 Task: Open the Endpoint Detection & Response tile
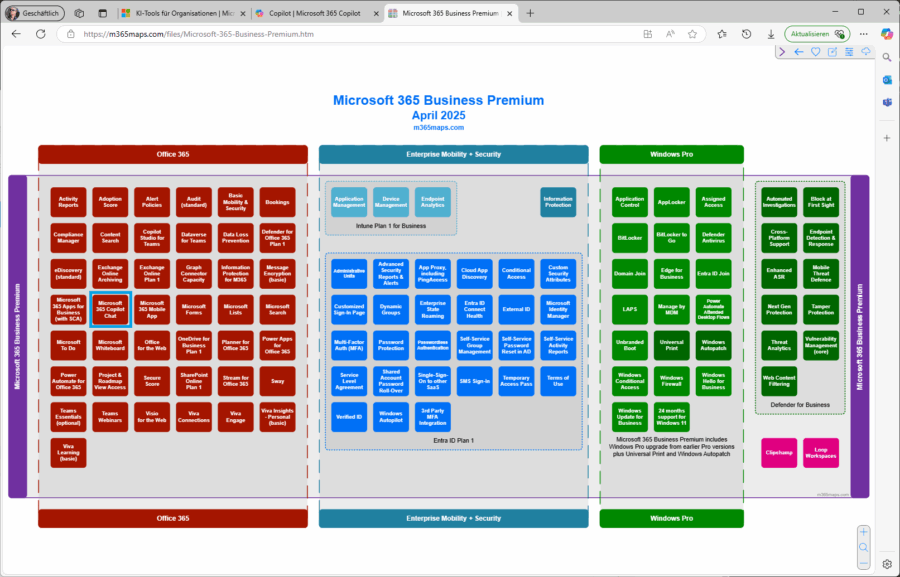[821, 238]
